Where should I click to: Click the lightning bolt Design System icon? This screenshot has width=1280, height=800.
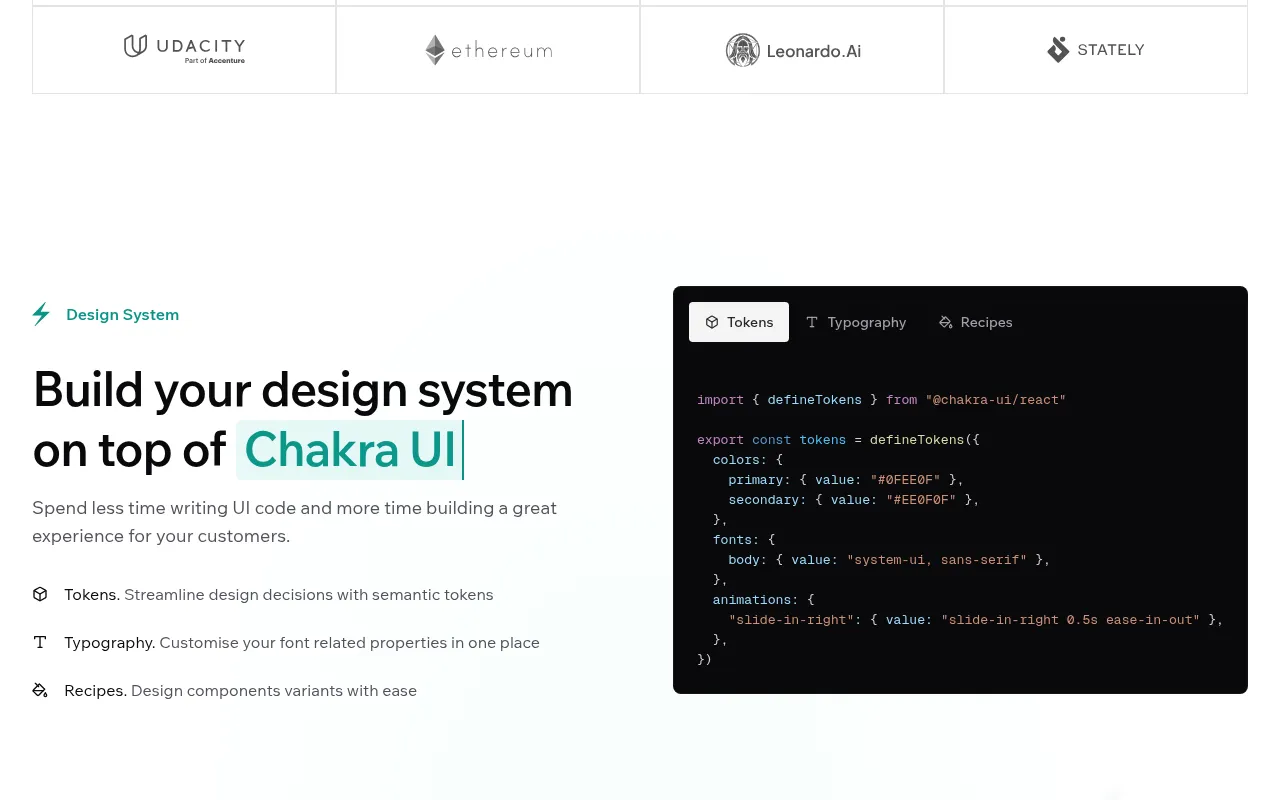pyautogui.click(x=41, y=314)
